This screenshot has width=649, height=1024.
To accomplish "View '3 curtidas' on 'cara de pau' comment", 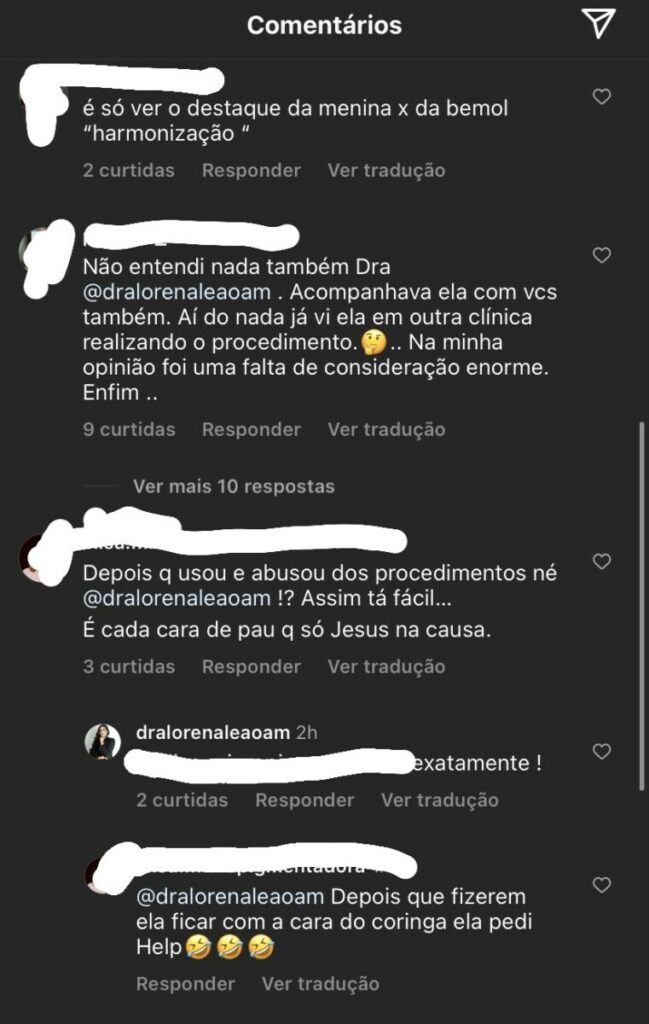I will pos(129,667).
